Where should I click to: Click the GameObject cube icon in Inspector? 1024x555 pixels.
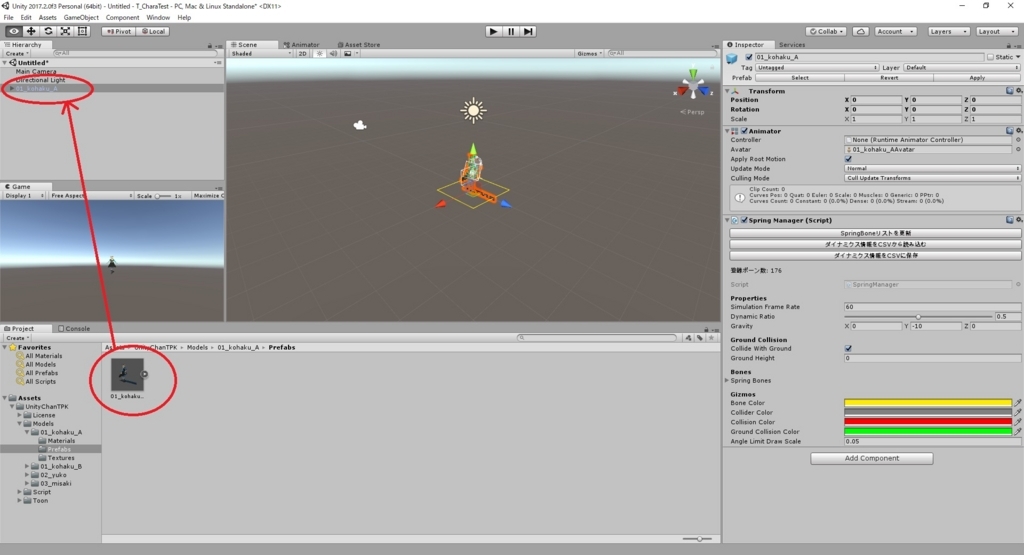coord(732,58)
